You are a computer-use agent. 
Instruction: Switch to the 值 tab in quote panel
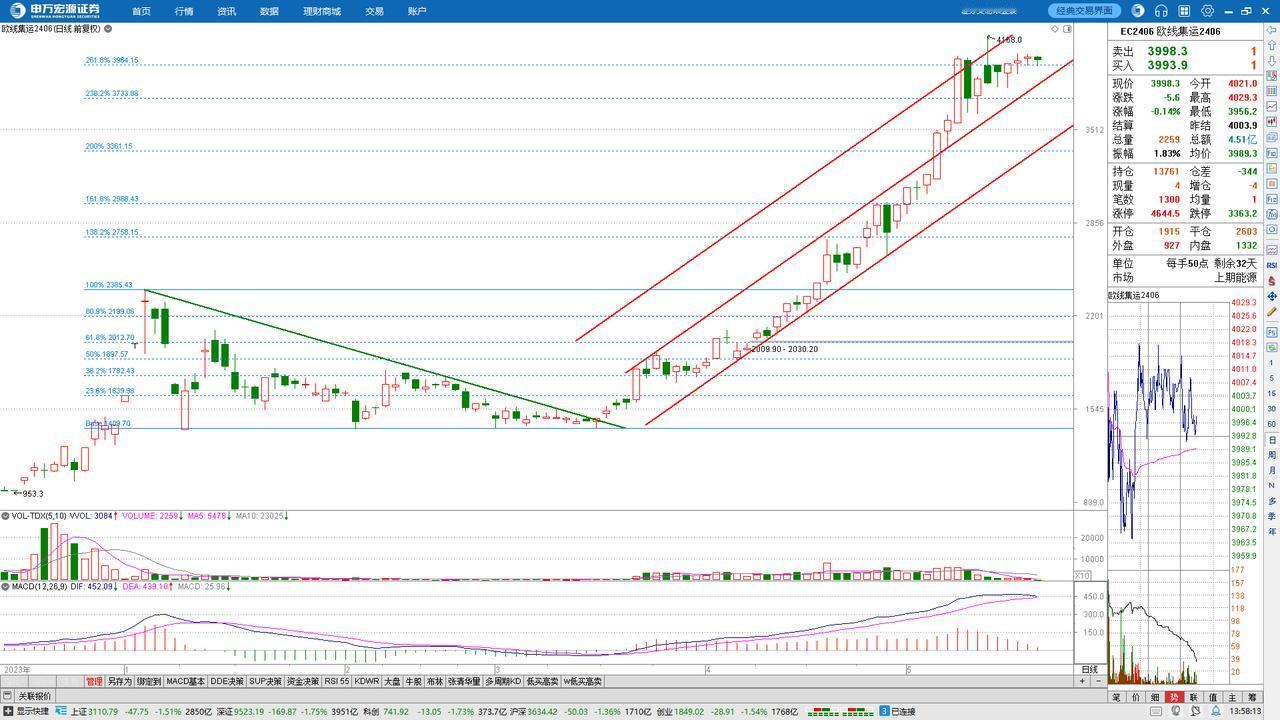tap(1213, 697)
